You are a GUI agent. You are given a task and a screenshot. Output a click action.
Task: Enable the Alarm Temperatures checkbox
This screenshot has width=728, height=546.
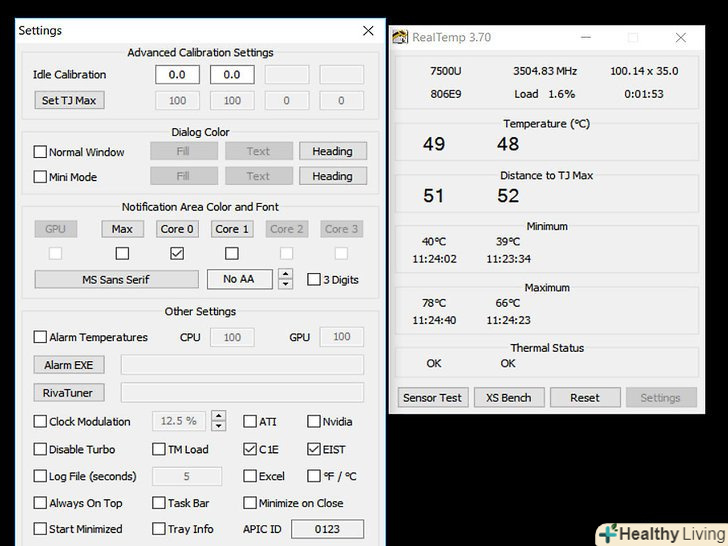pyautogui.click(x=40, y=337)
